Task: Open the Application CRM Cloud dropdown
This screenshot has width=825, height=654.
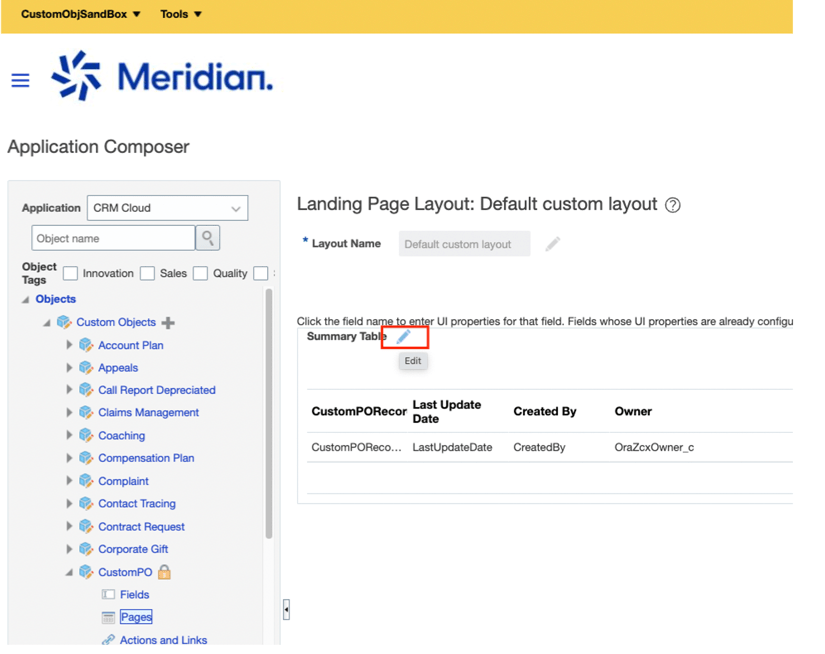Action: tap(167, 208)
